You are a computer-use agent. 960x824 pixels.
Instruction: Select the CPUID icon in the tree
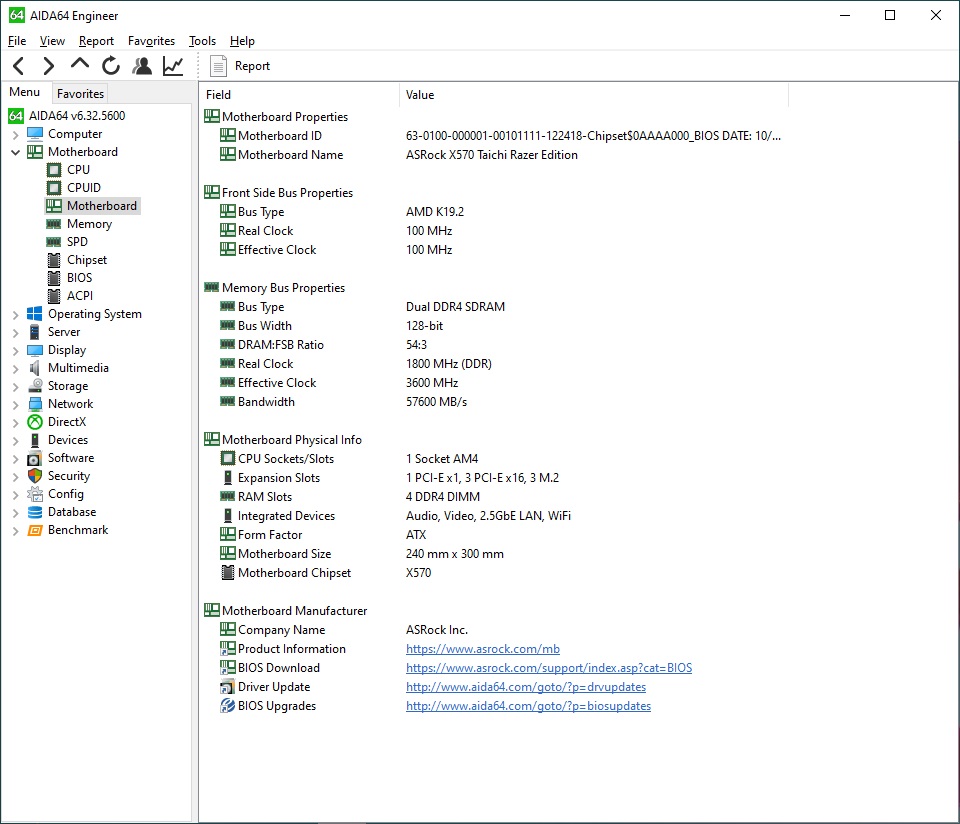[x=54, y=188]
